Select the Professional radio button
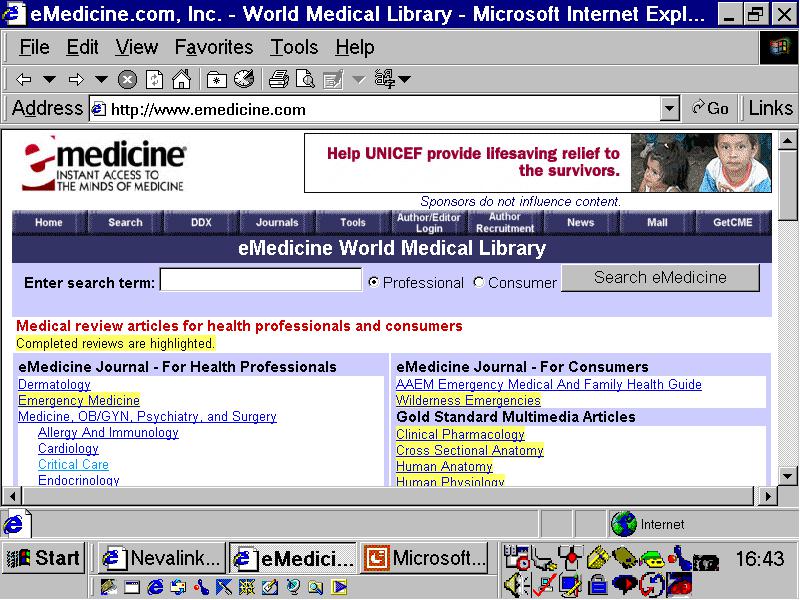This screenshot has width=800, height=600. click(x=374, y=282)
